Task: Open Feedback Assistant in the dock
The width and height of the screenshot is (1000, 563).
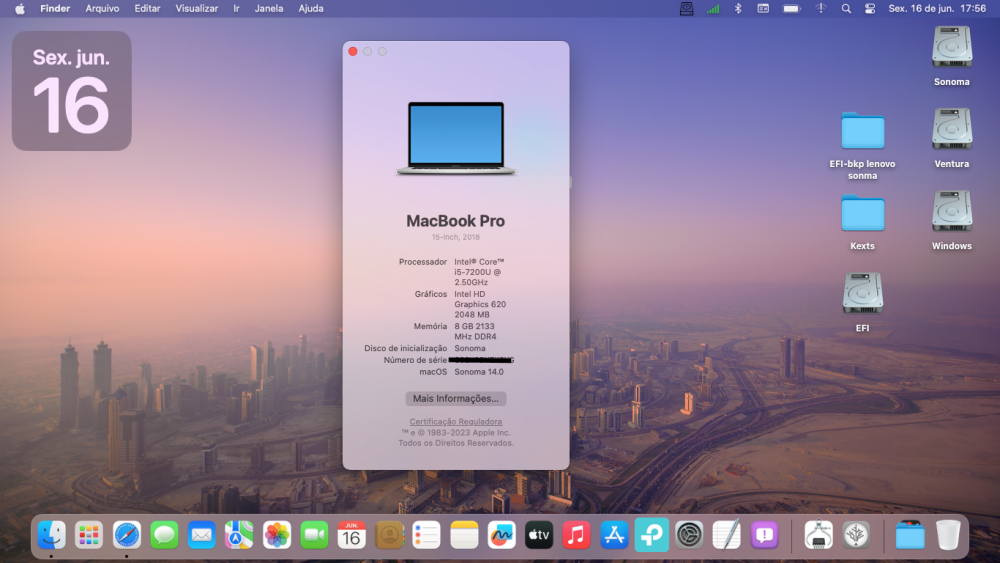Action: 765,535
